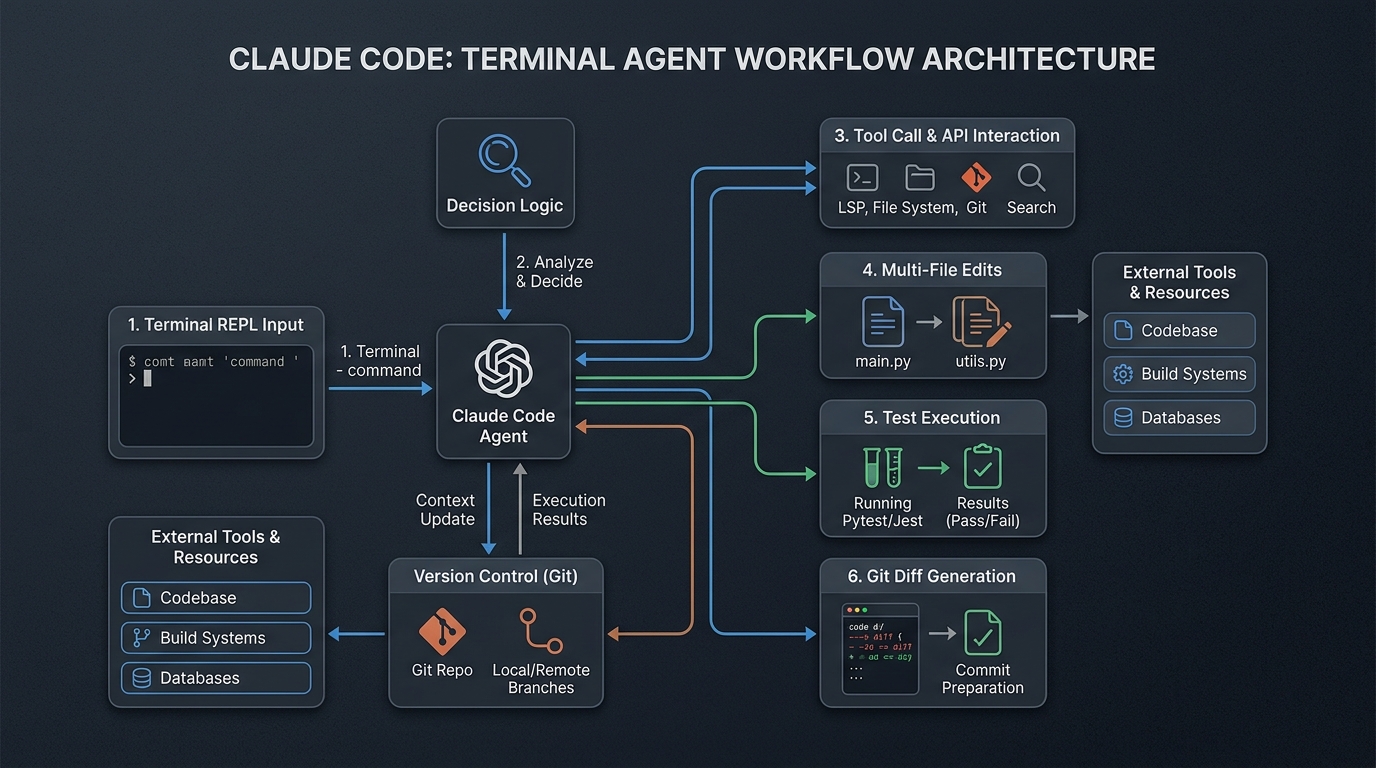1376x768 pixels.
Task: Click '5. Test Execution' header
Action: [932, 418]
